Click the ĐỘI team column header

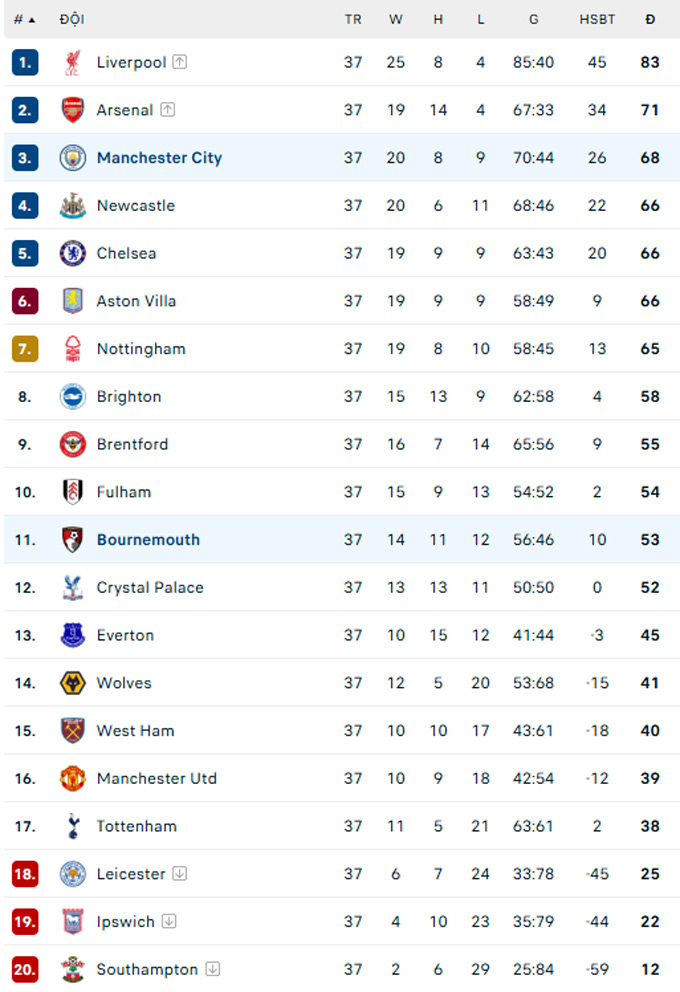tap(71, 19)
